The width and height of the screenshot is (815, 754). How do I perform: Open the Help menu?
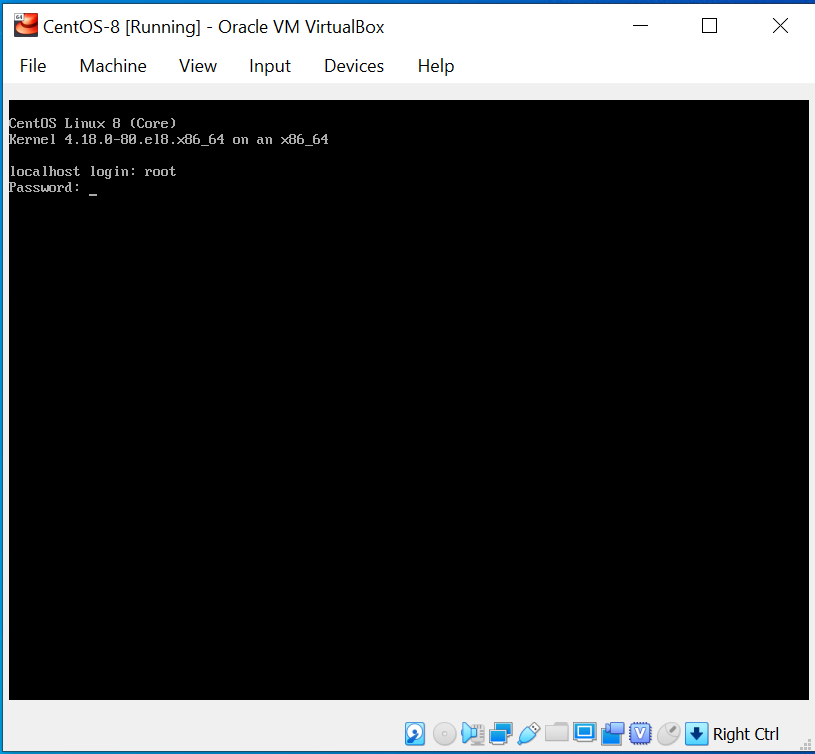tap(436, 66)
